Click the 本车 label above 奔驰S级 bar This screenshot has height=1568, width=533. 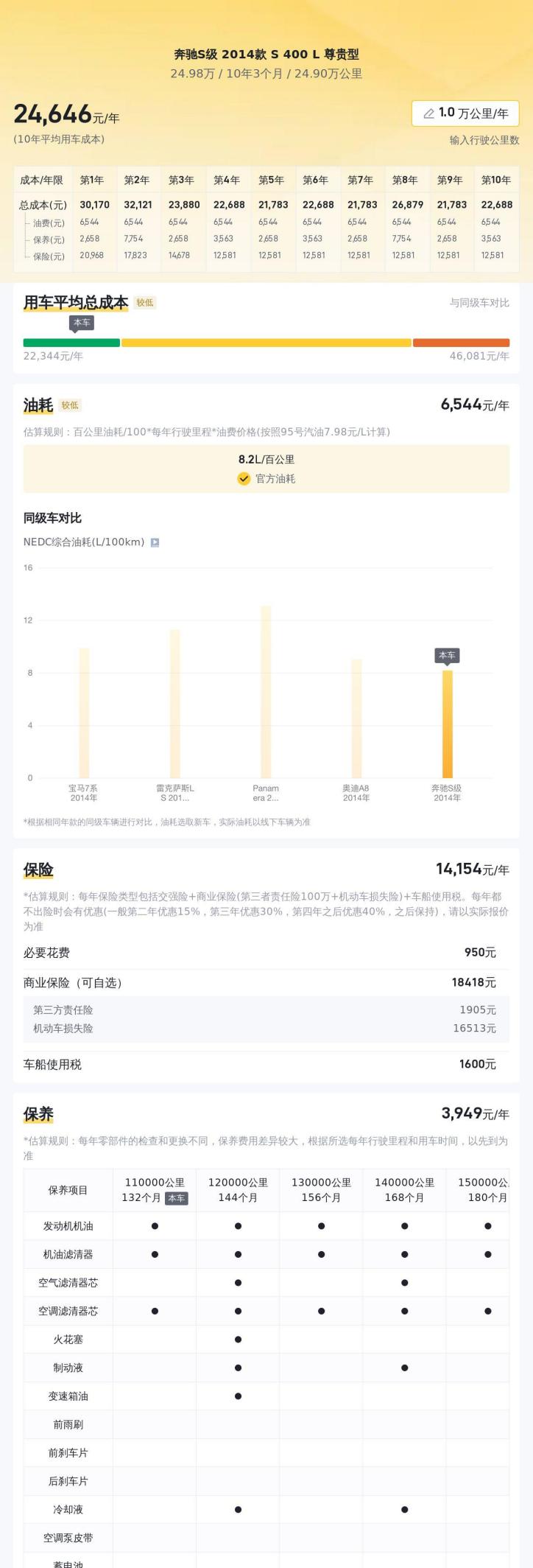447,656
